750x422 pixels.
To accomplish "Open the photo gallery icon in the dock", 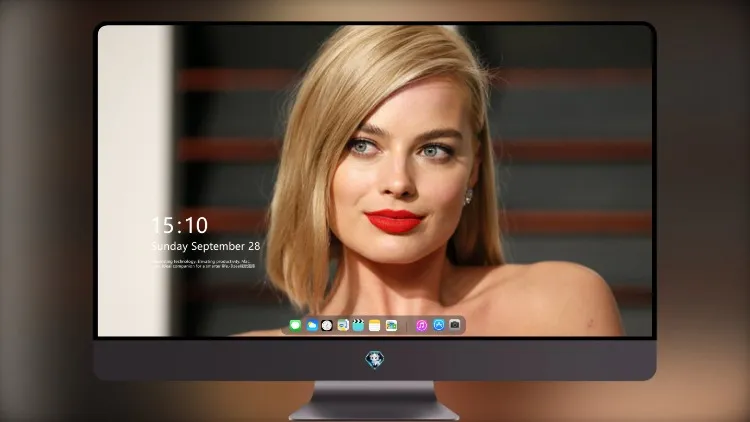I will point(391,325).
